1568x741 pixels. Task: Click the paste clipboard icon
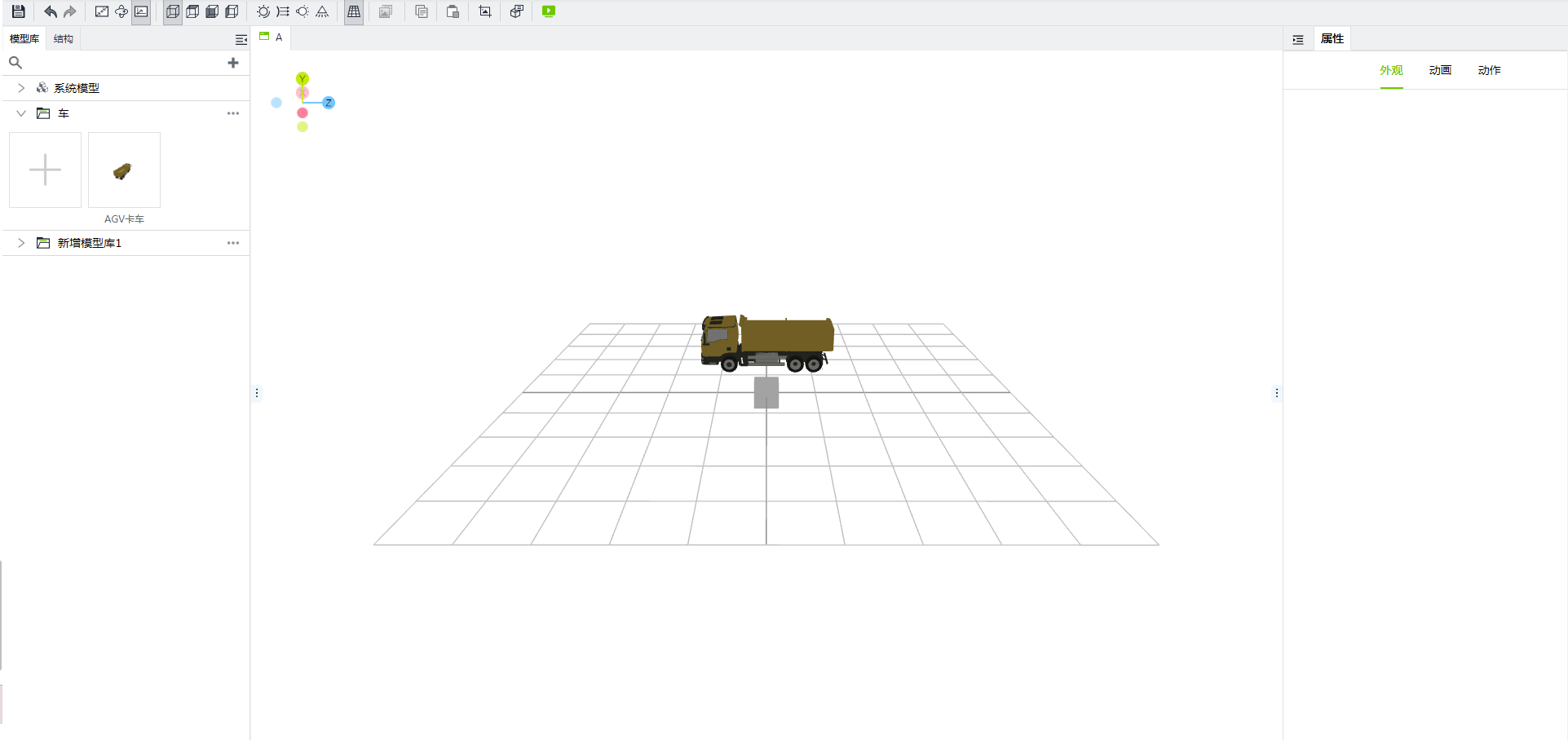click(453, 11)
